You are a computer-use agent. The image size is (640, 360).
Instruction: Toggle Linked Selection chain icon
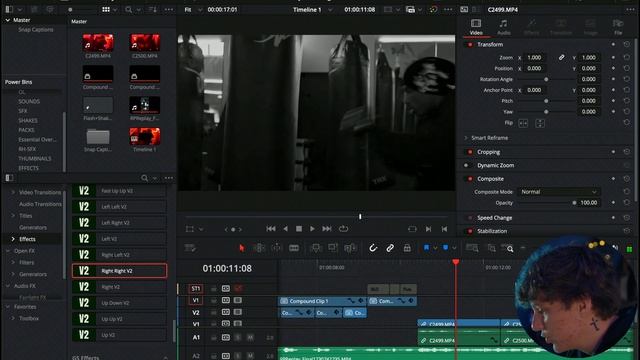[x=390, y=248]
